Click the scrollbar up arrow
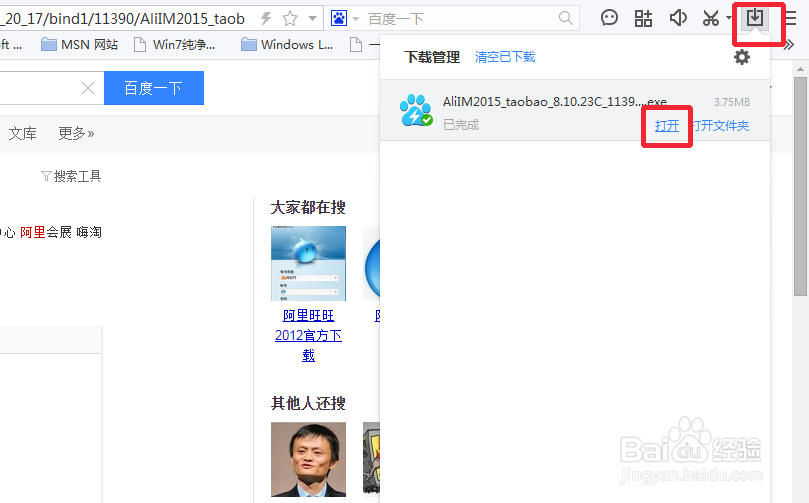Screen dimensions: 809x503 click(800, 69)
